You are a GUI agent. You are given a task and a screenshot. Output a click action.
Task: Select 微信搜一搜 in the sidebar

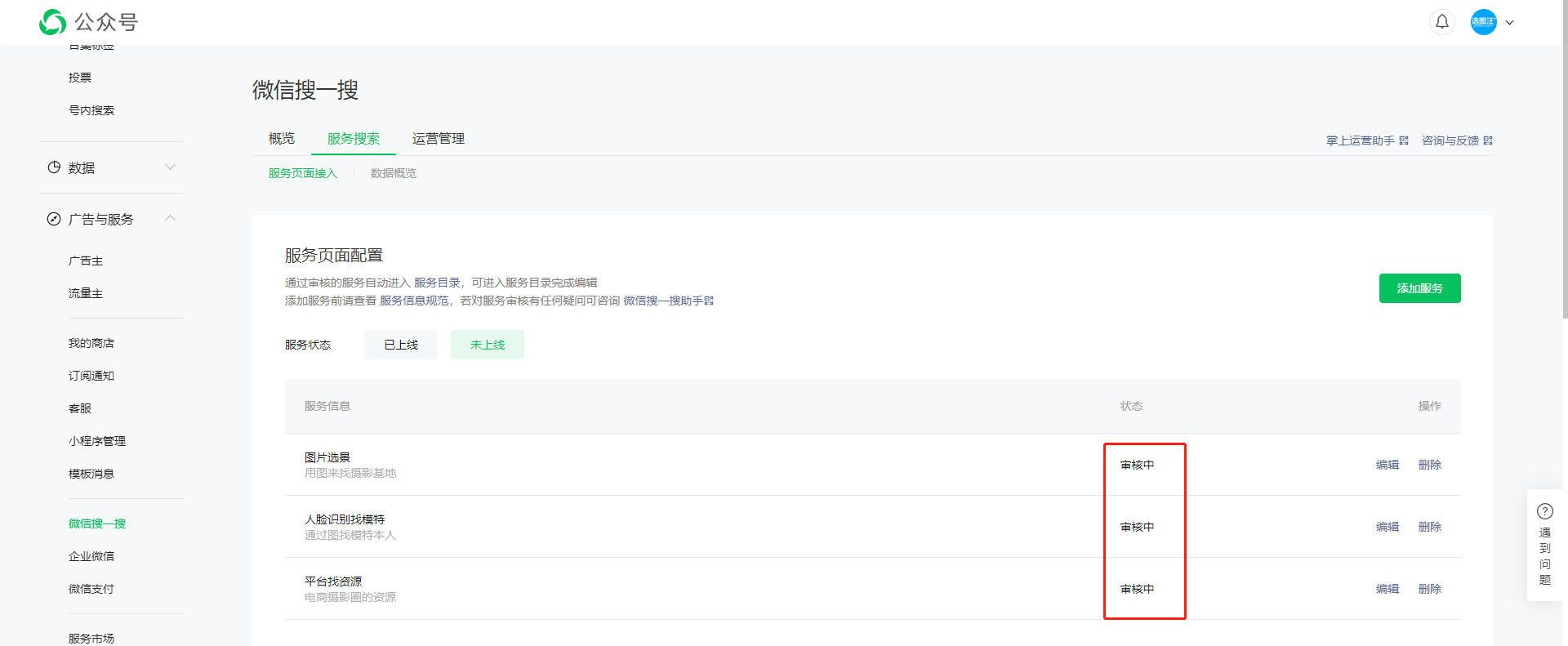[x=97, y=523]
